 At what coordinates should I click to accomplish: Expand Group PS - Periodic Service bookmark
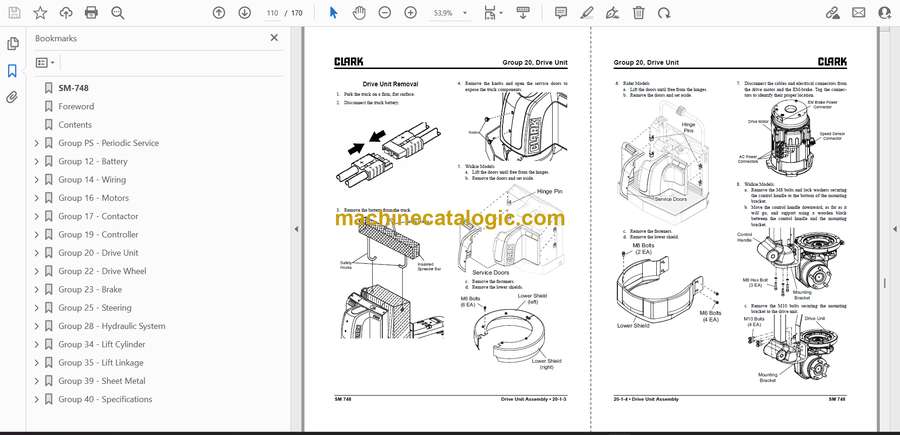(x=37, y=143)
